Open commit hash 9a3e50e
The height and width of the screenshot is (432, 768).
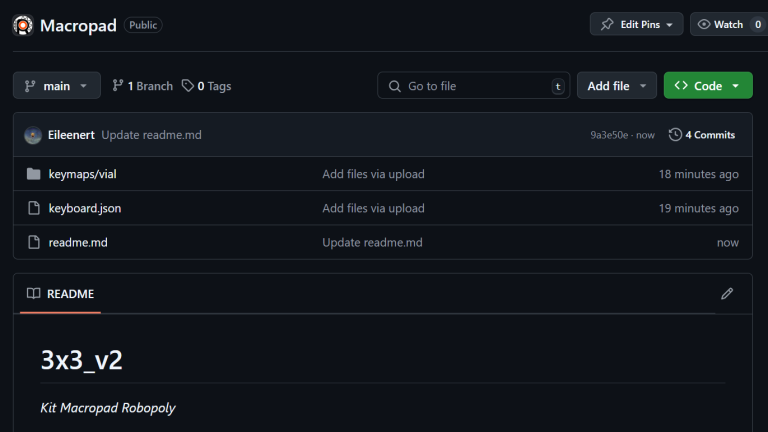tap(610, 135)
